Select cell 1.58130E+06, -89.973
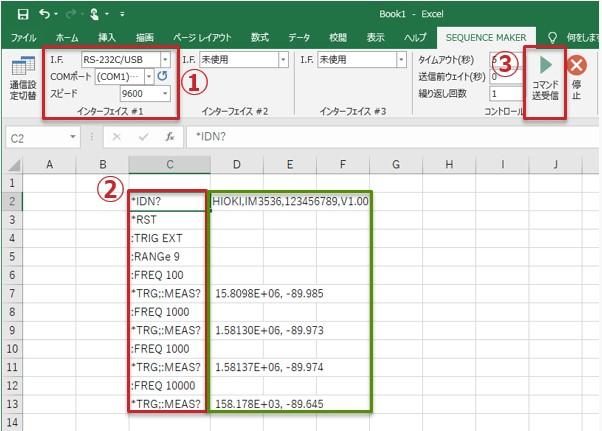Viewport: 602px width, 431px height. 269,330
